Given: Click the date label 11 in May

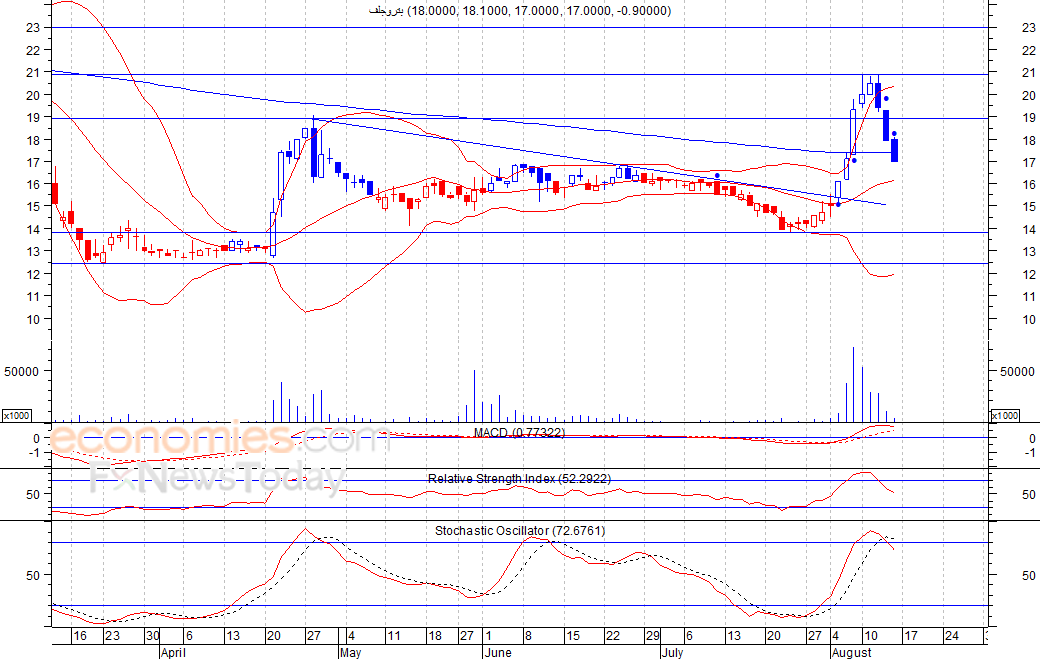Looking at the screenshot, I should (394, 636).
